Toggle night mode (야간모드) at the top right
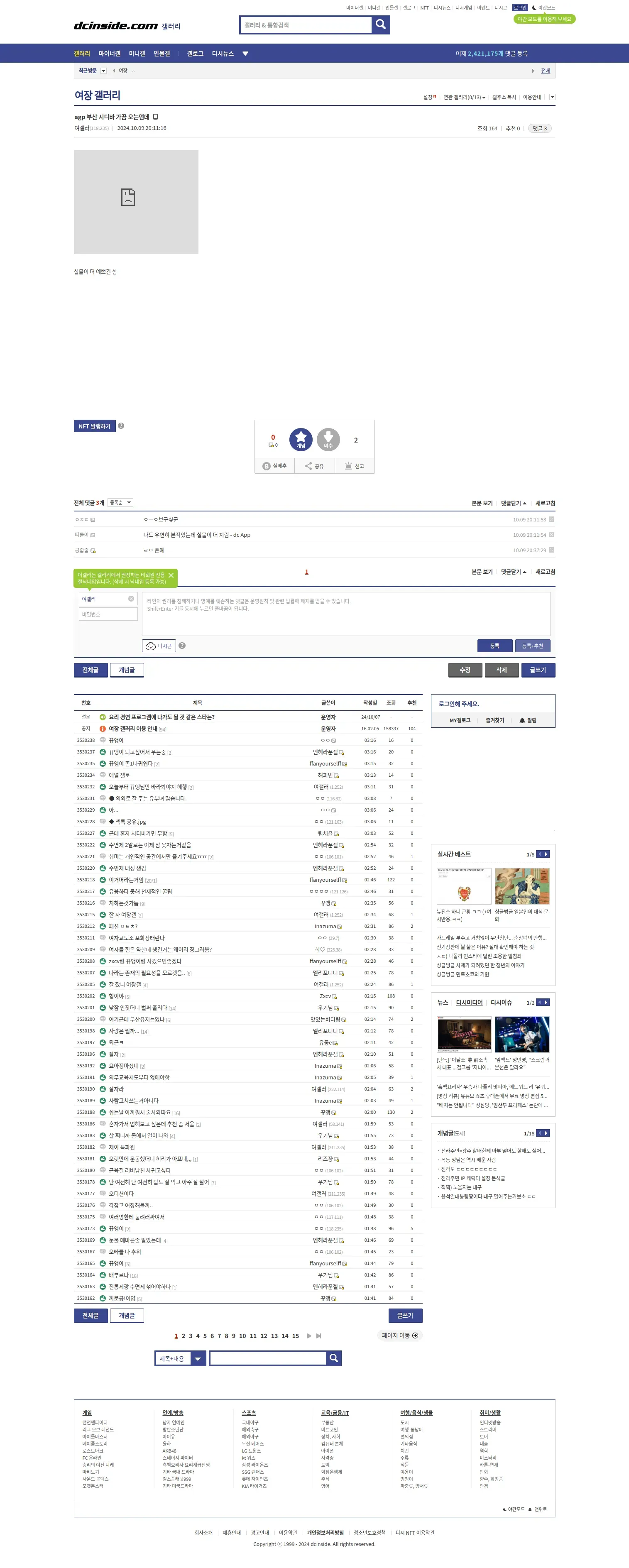 pyautogui.click(x=544, y=8)
